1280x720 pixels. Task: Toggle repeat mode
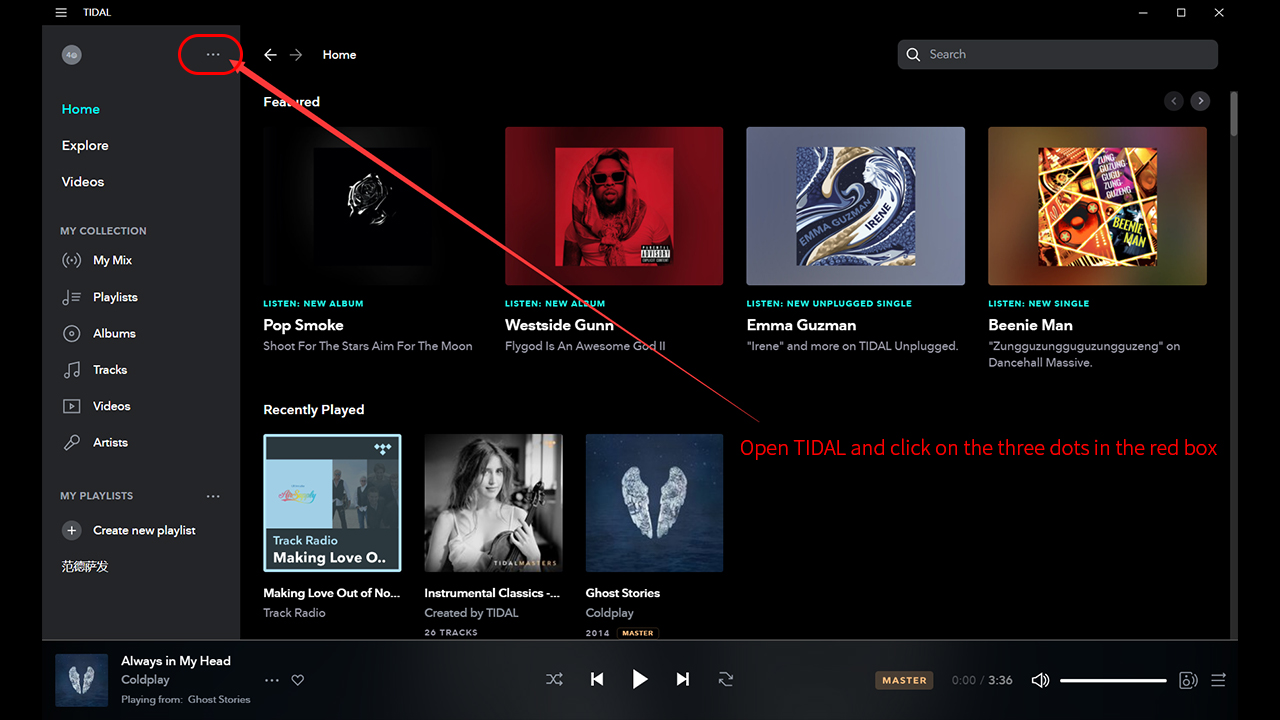(726, 680)
